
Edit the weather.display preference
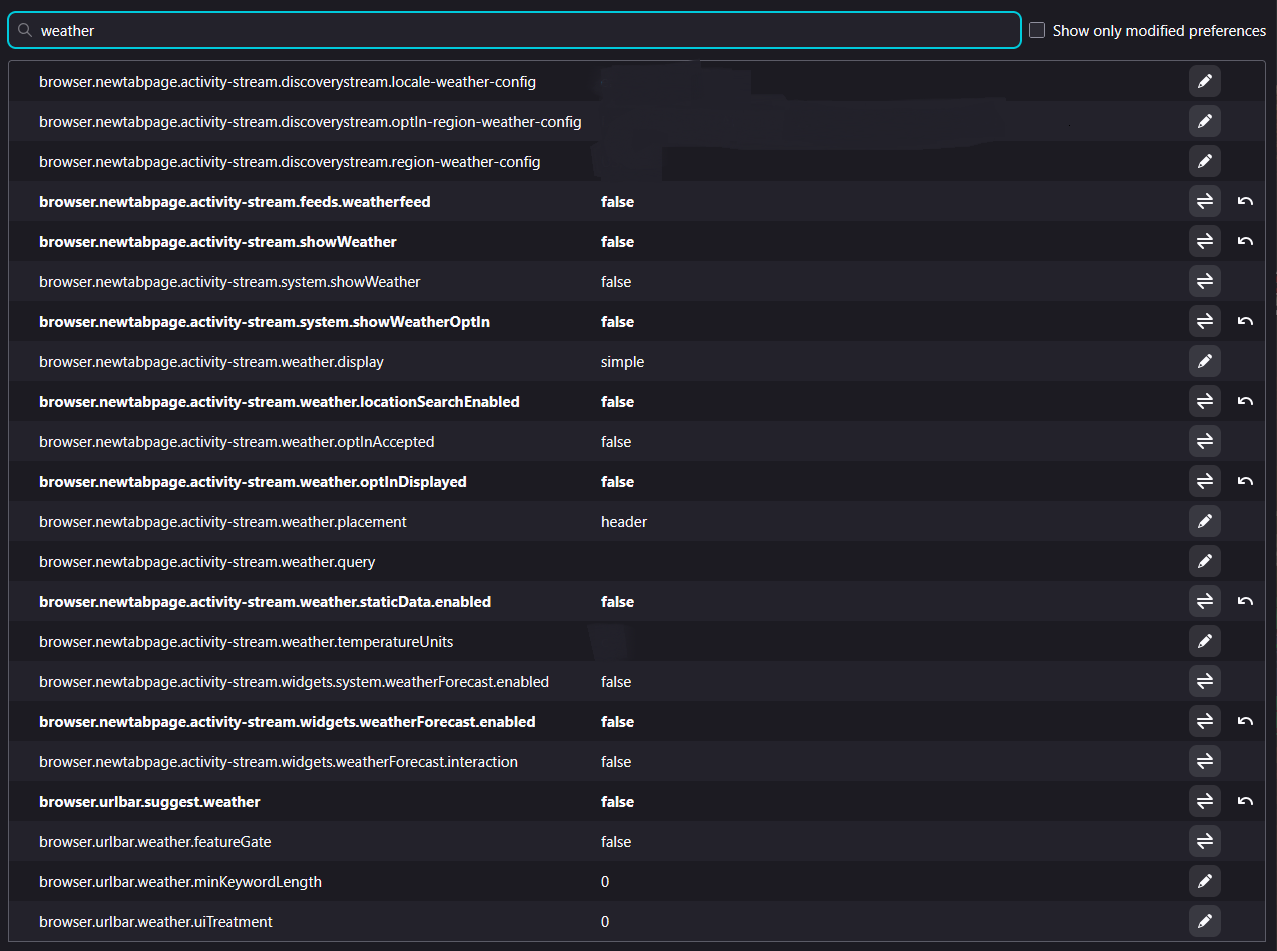tap(1204, 361)
